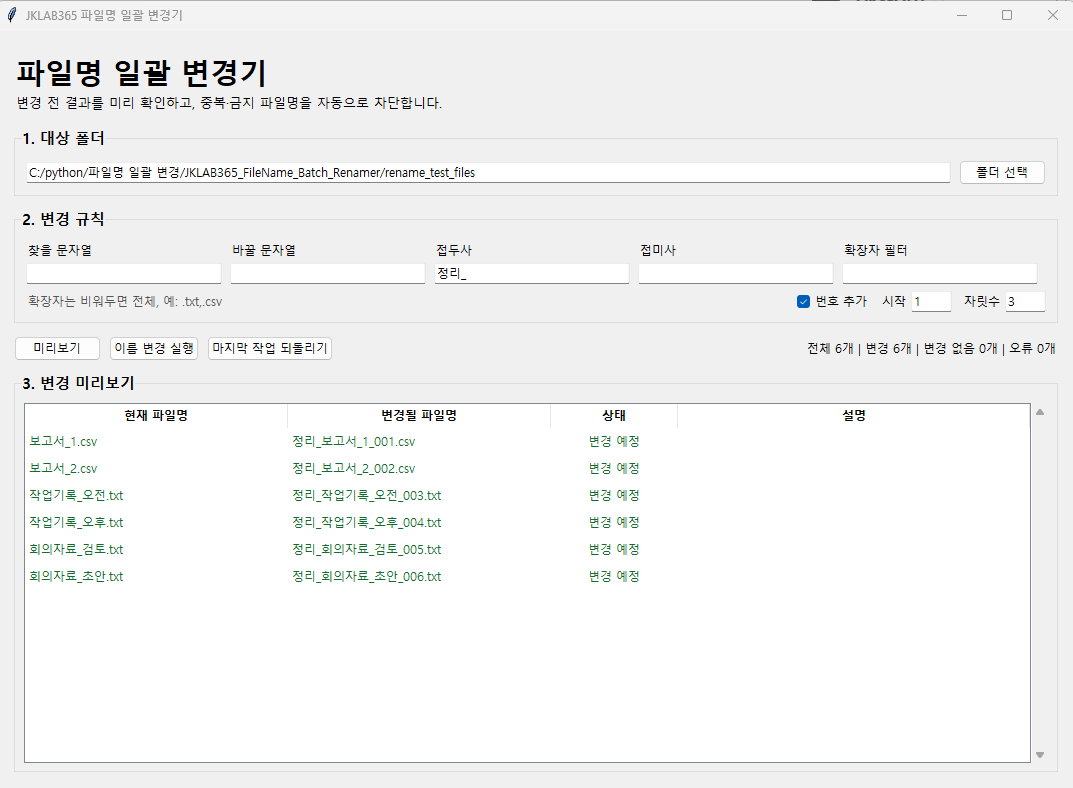Close the JKLAB365 window

click(1052, 15)
